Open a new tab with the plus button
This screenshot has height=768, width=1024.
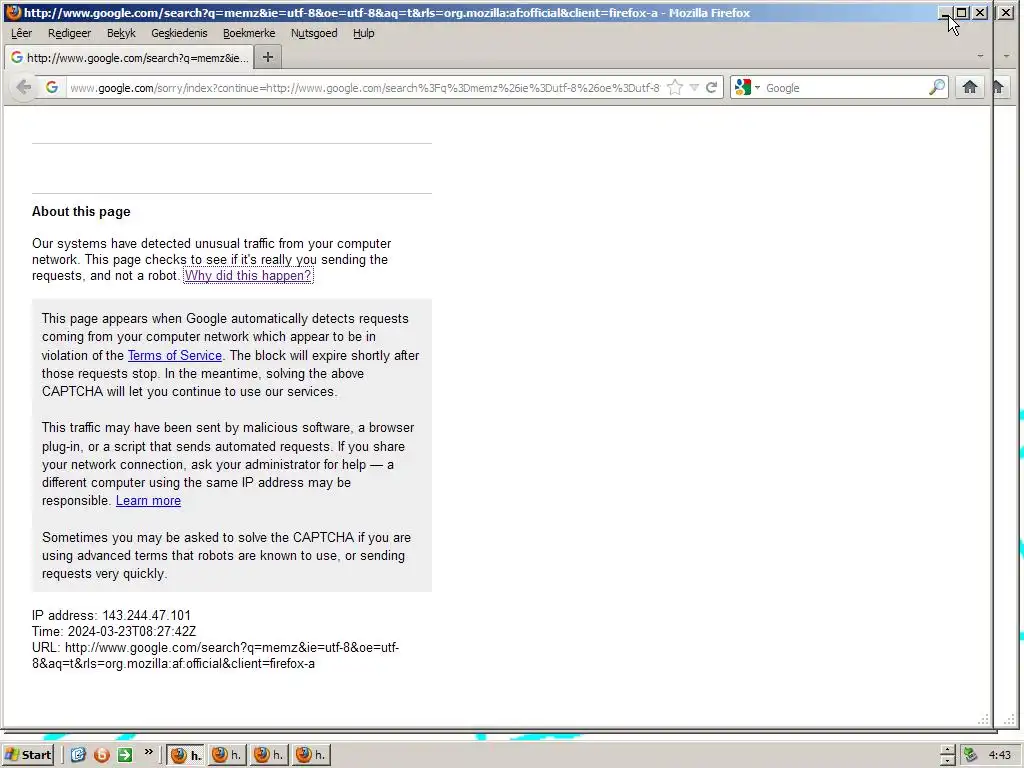(x=268, y=57)
